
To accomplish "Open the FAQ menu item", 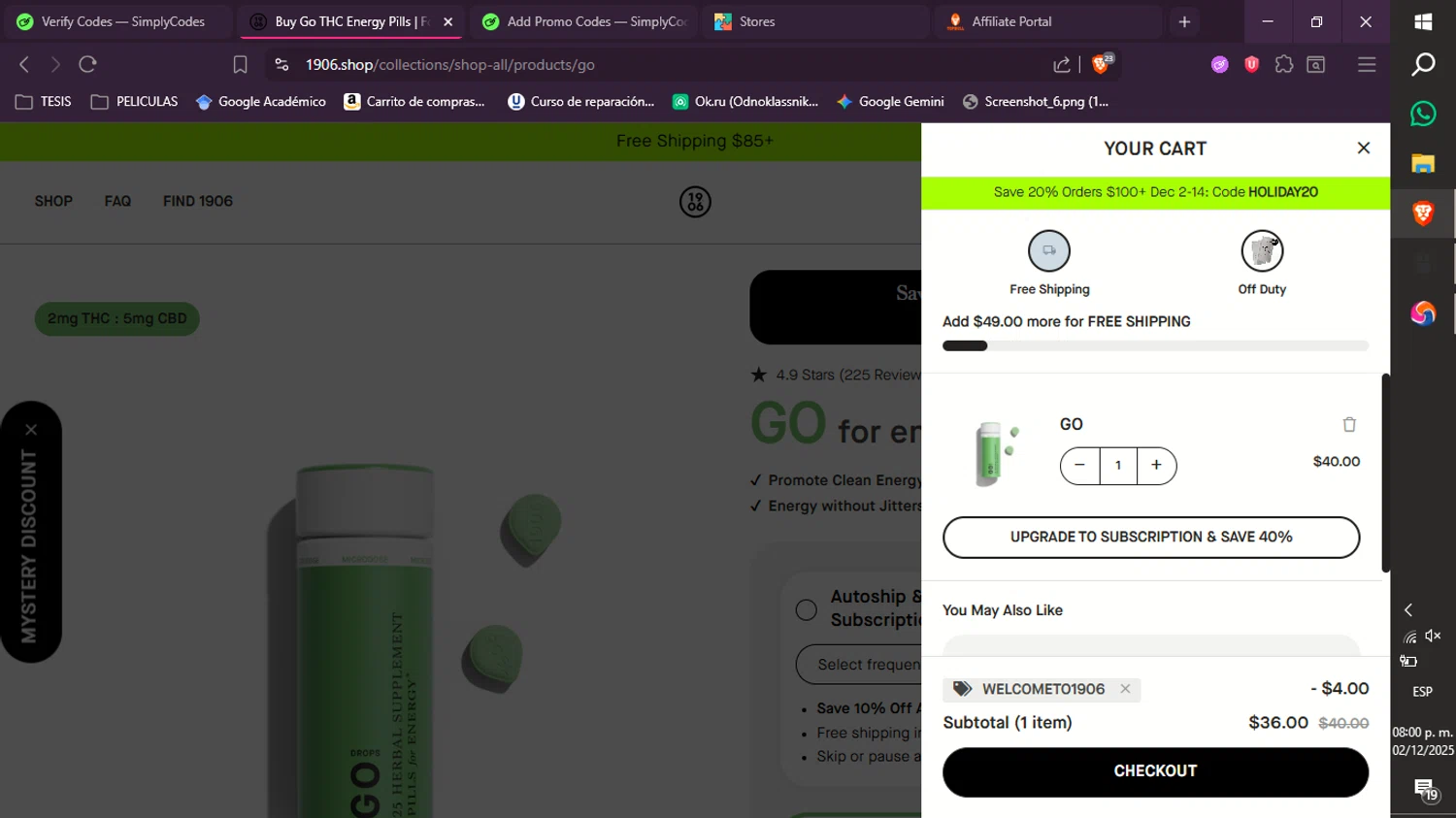I will 117,201.
